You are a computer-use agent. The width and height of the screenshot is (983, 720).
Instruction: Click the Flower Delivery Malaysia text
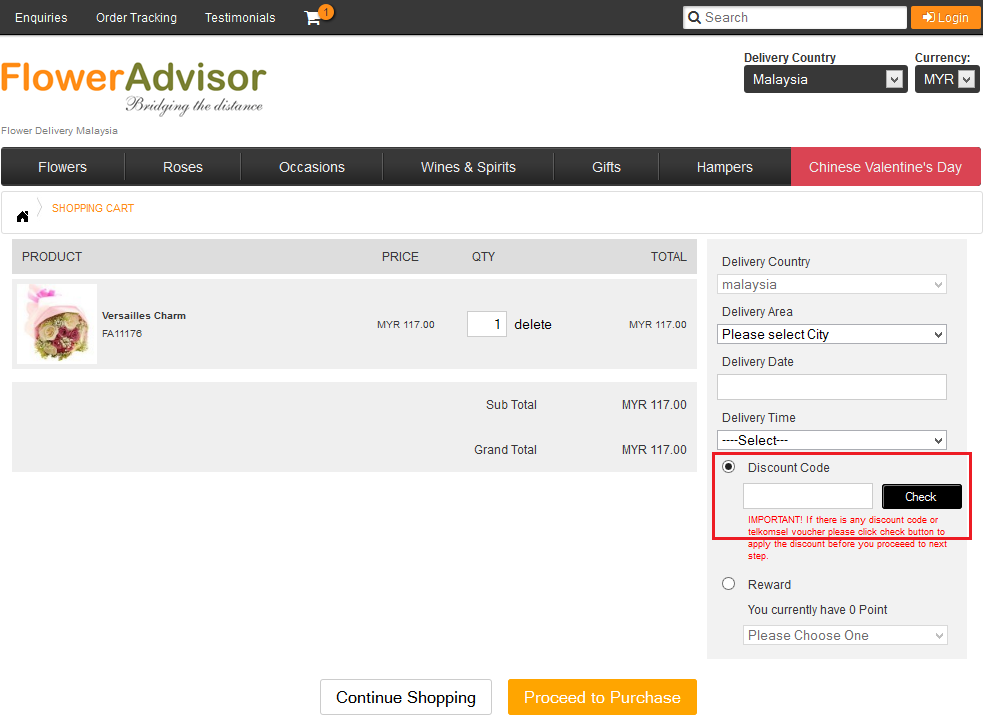coord(60,130)
